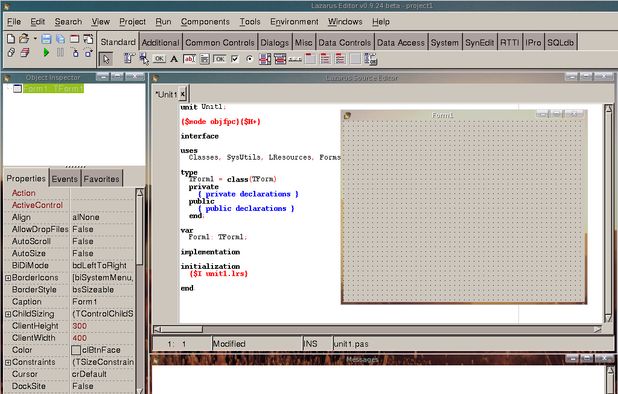Pick the TMemo component icon

tap(204, 59)
